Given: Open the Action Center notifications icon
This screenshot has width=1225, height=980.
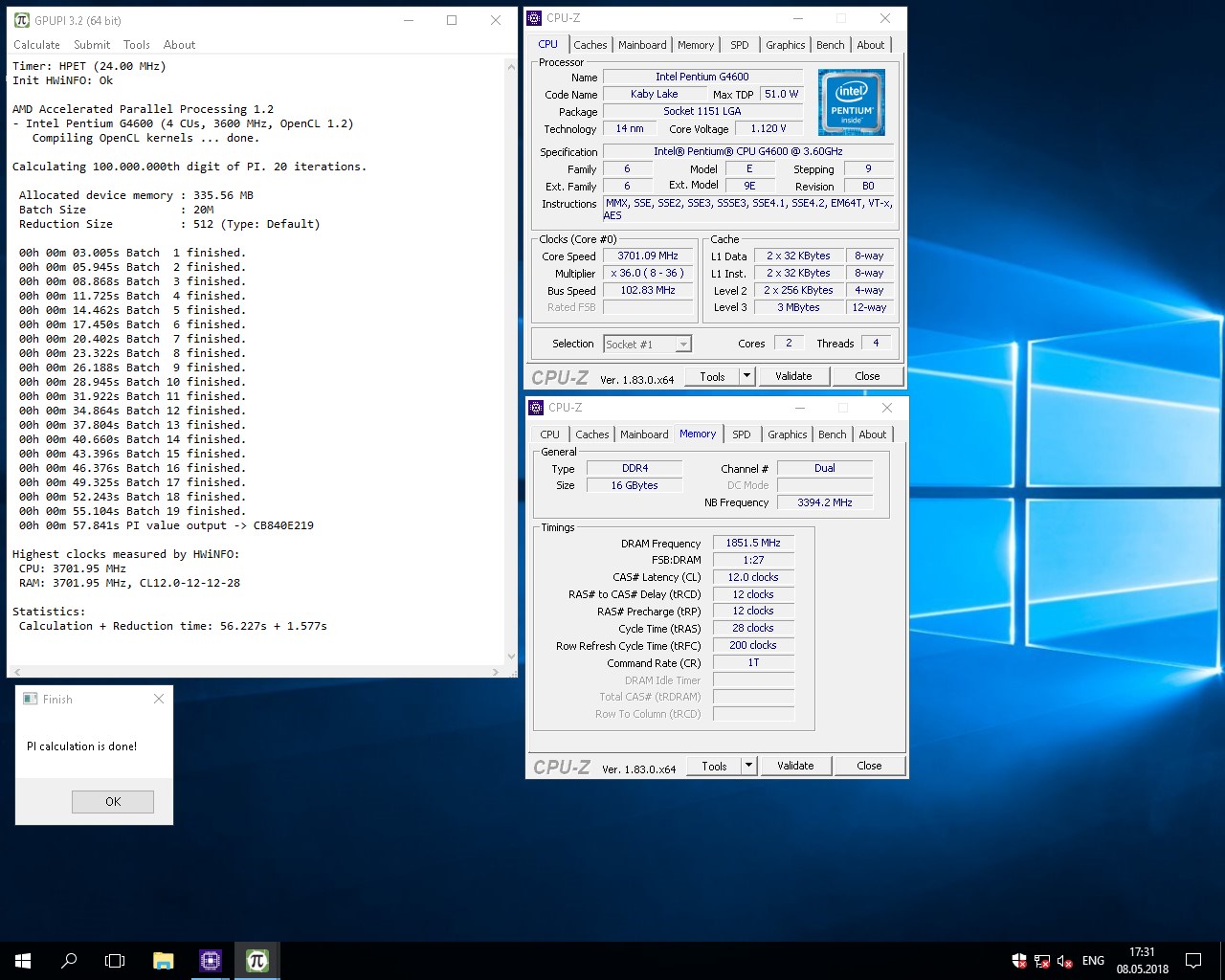Looking at the screenshot, I should click(1193, 960).
